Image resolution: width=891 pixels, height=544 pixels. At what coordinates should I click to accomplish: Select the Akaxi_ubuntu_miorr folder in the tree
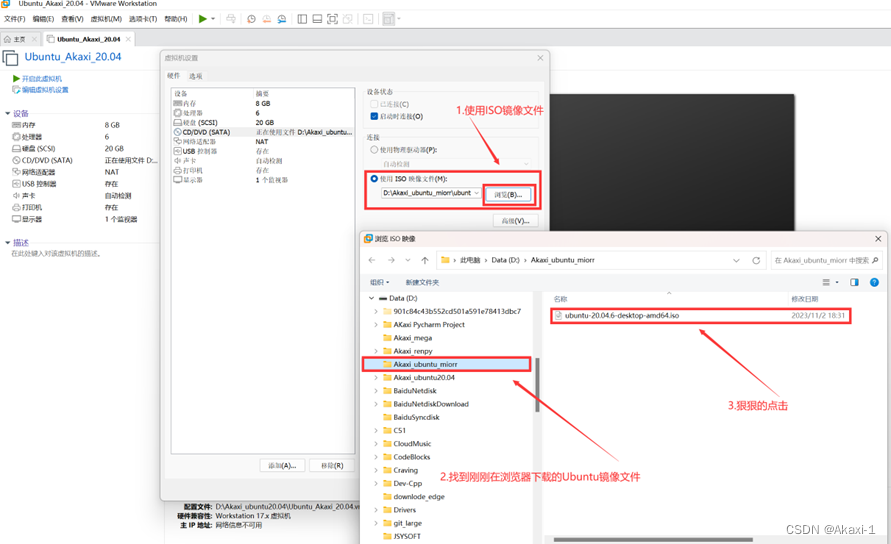pos(447,364)
